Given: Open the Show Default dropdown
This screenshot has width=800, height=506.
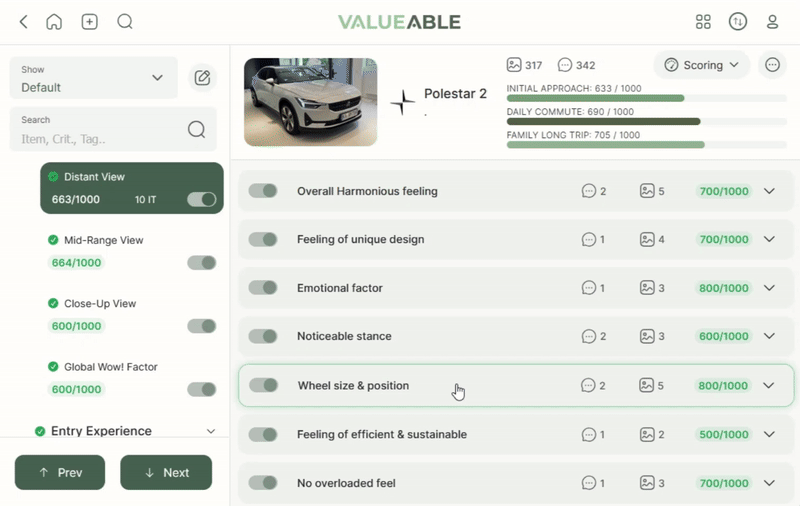Looking at the screenshot, I should 94,78.
